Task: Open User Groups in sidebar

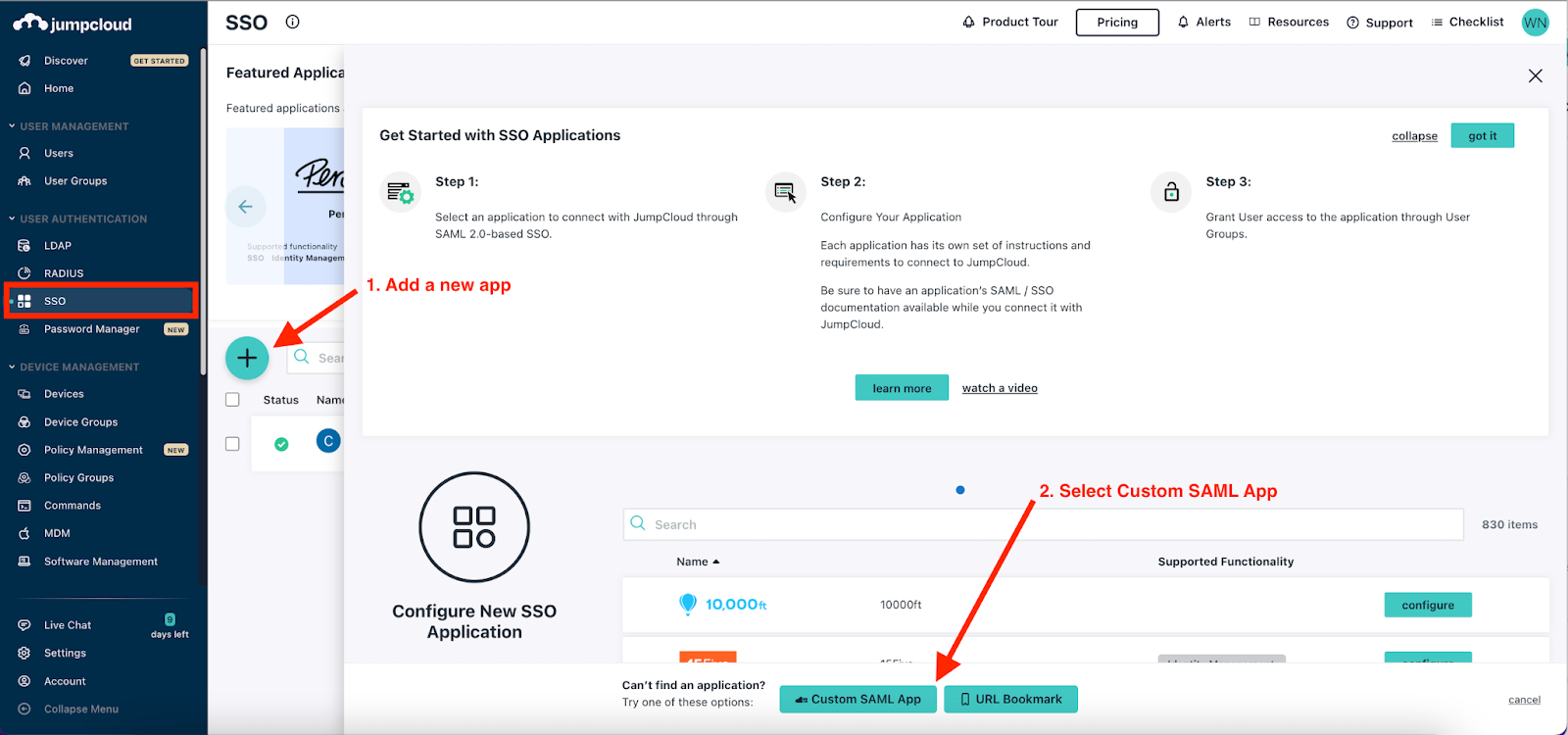Action: 75,181
